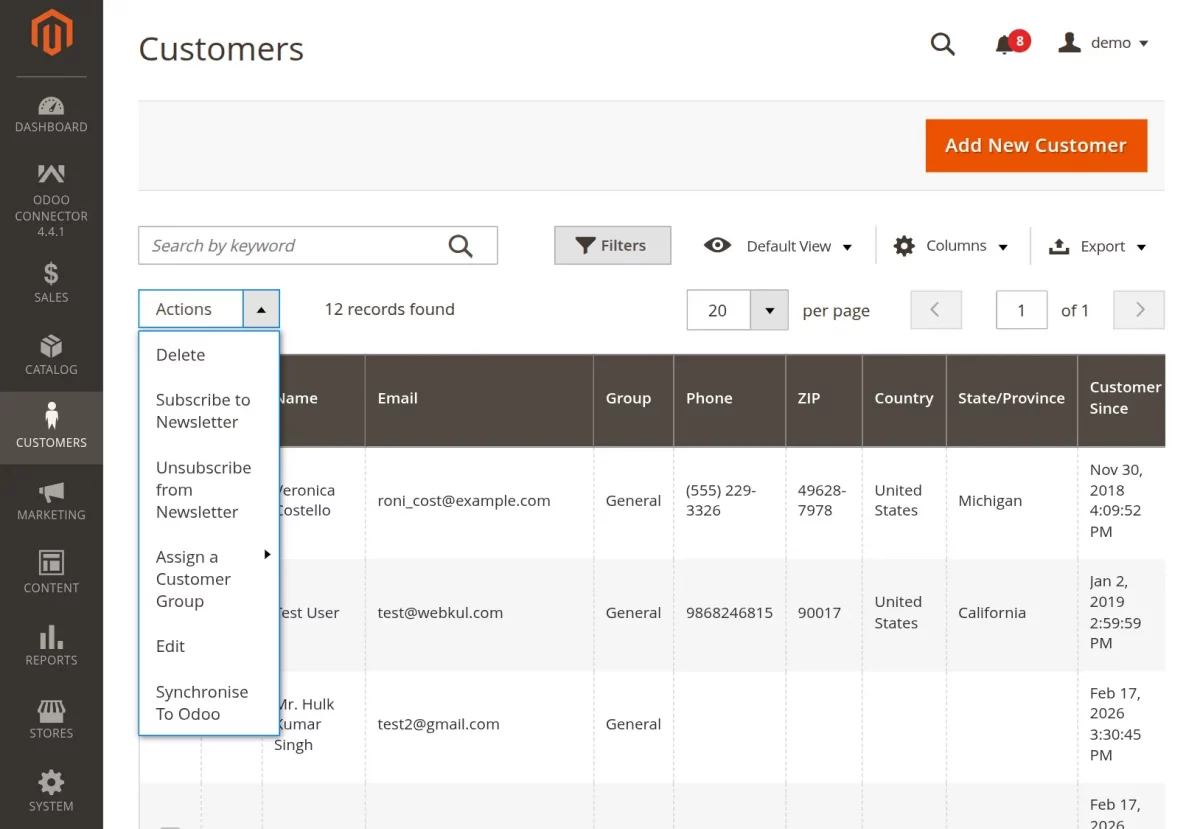The image size is (1200, 829).
Task: Click phone number (555) 229-3326
Action: (721, 501)
